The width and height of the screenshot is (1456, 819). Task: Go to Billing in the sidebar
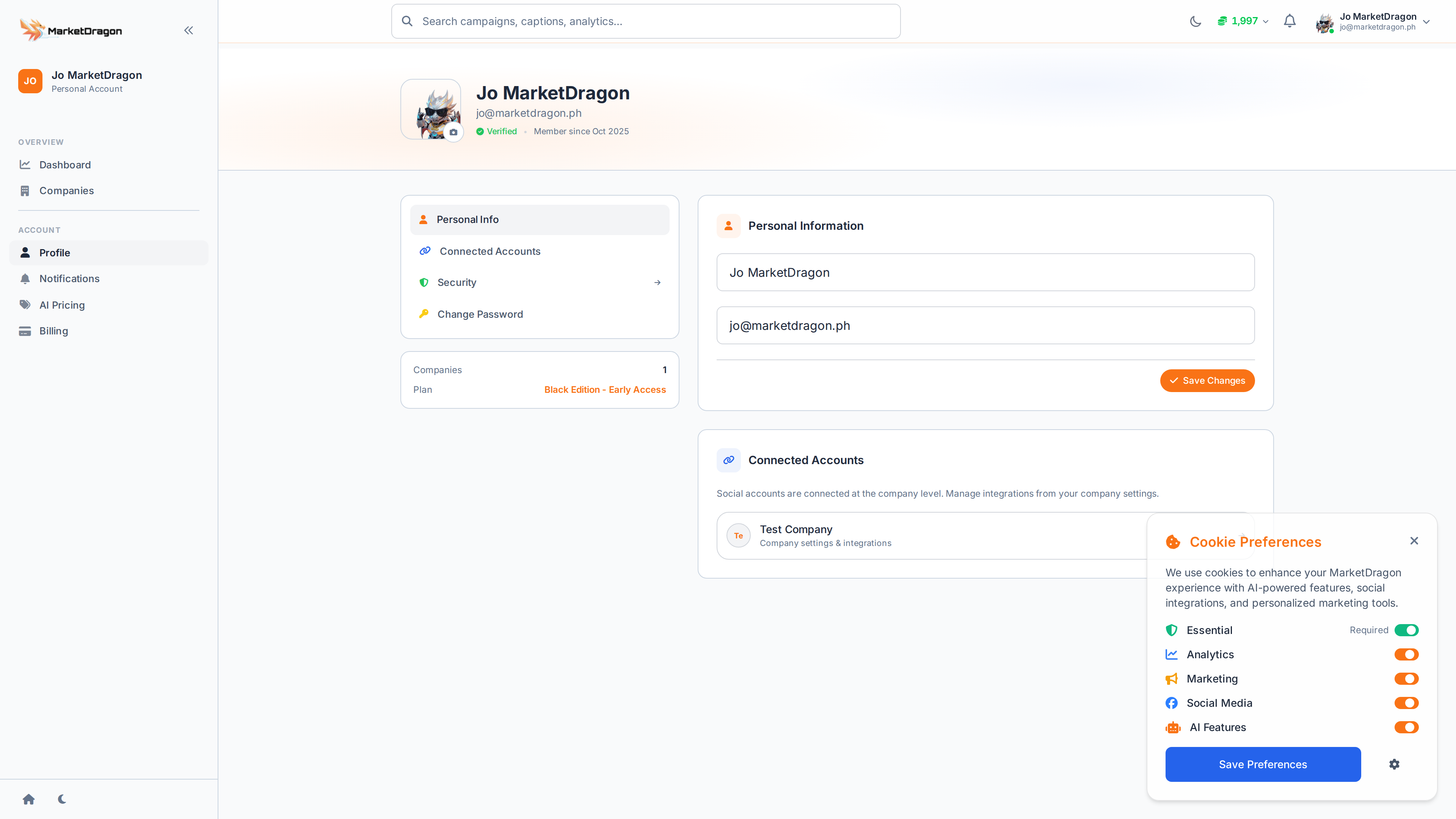coord(108,331)
